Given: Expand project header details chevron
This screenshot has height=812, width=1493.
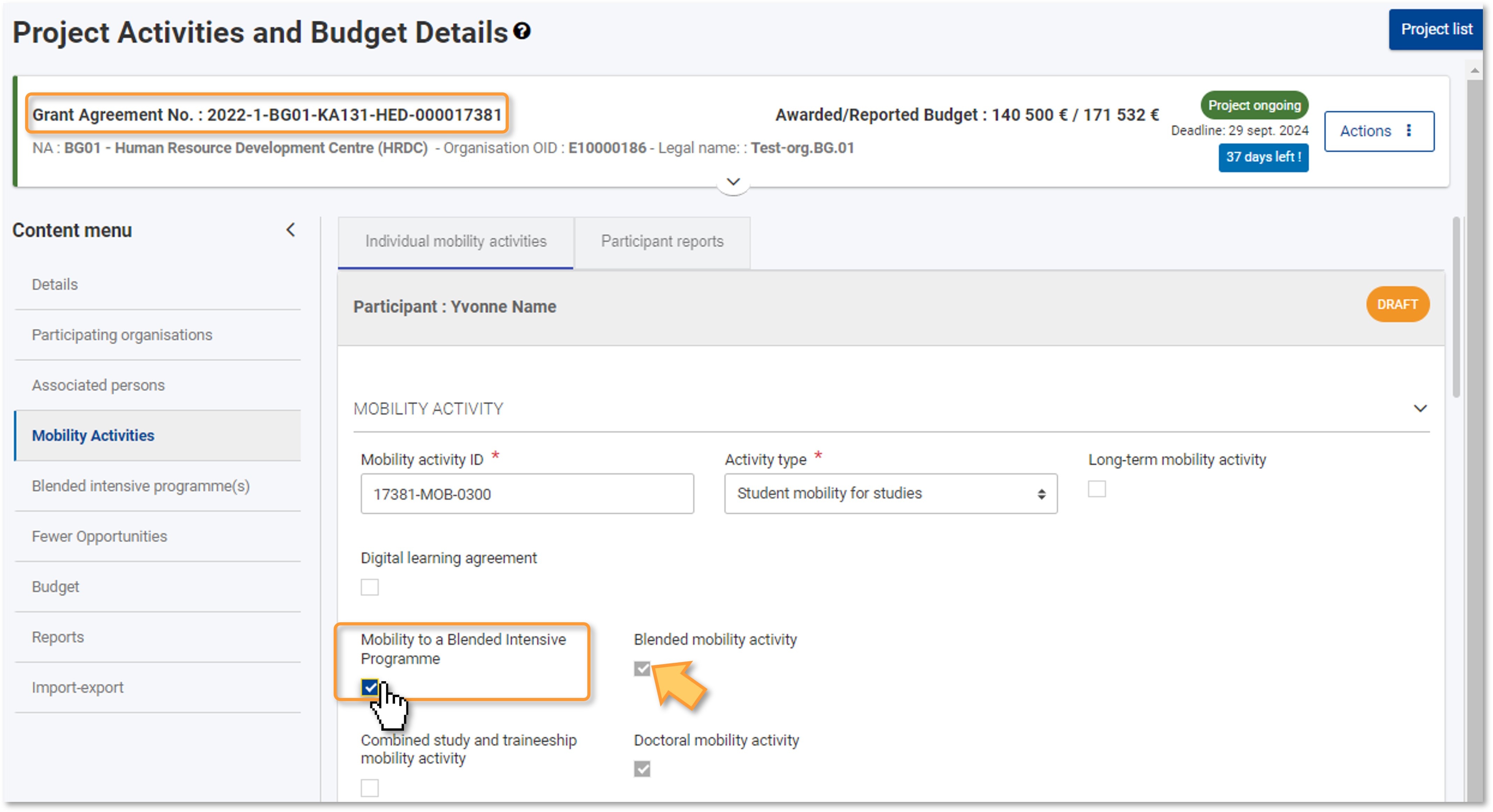Looking at the screenshot, I should pos(733,182).
